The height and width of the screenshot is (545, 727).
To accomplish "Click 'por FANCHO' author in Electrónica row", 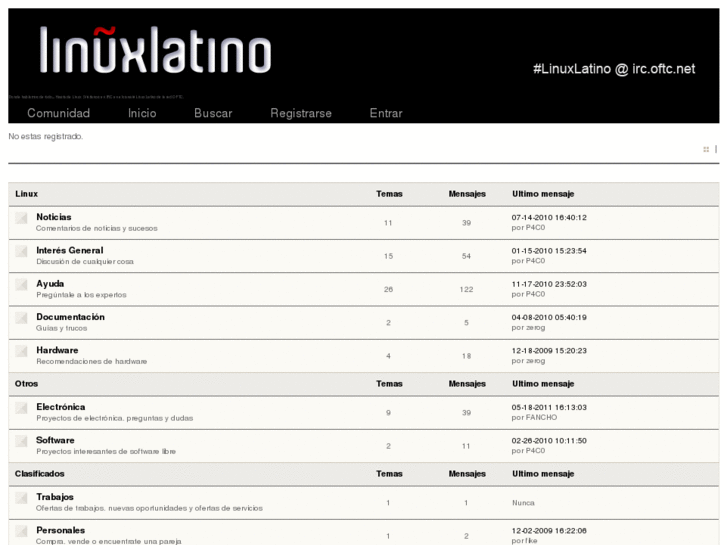I will 534,417.
